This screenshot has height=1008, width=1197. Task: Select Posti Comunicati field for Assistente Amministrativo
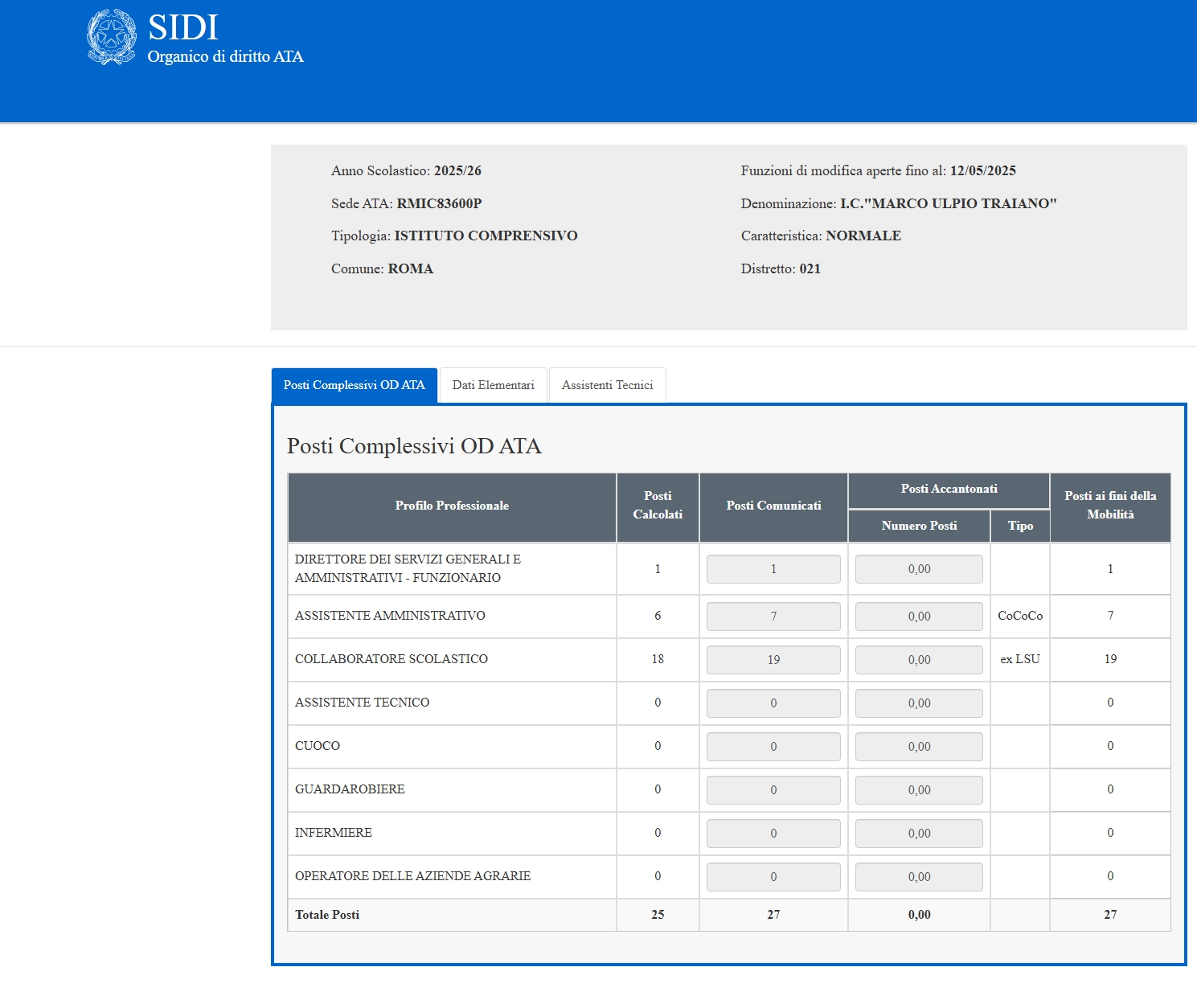click(773, 617)
